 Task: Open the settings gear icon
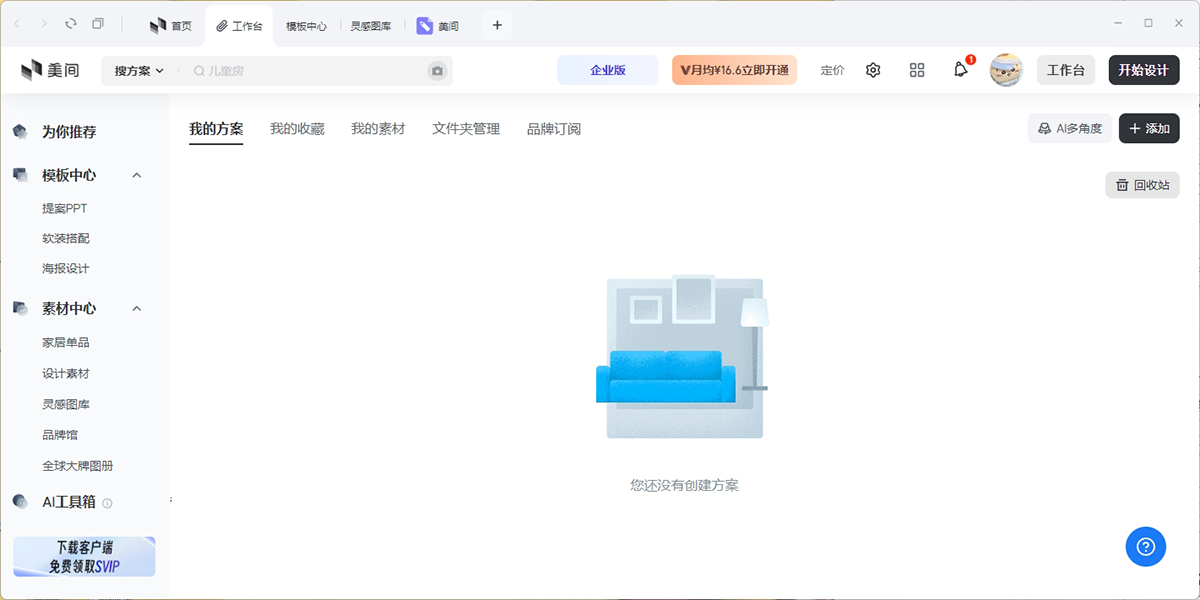click(x=873, y=70)
